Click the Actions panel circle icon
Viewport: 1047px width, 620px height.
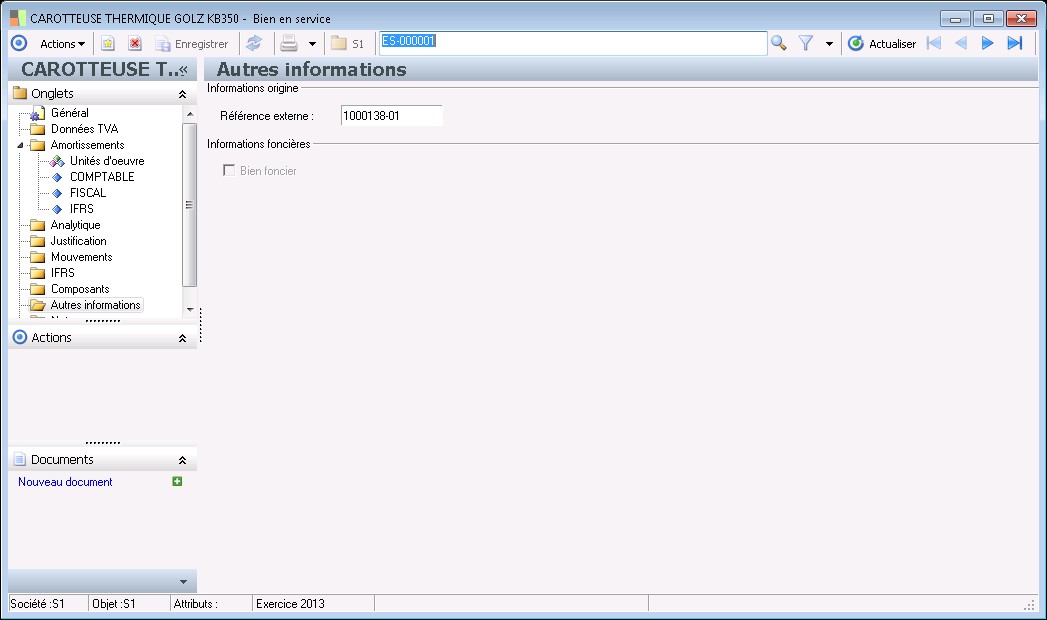20,337
